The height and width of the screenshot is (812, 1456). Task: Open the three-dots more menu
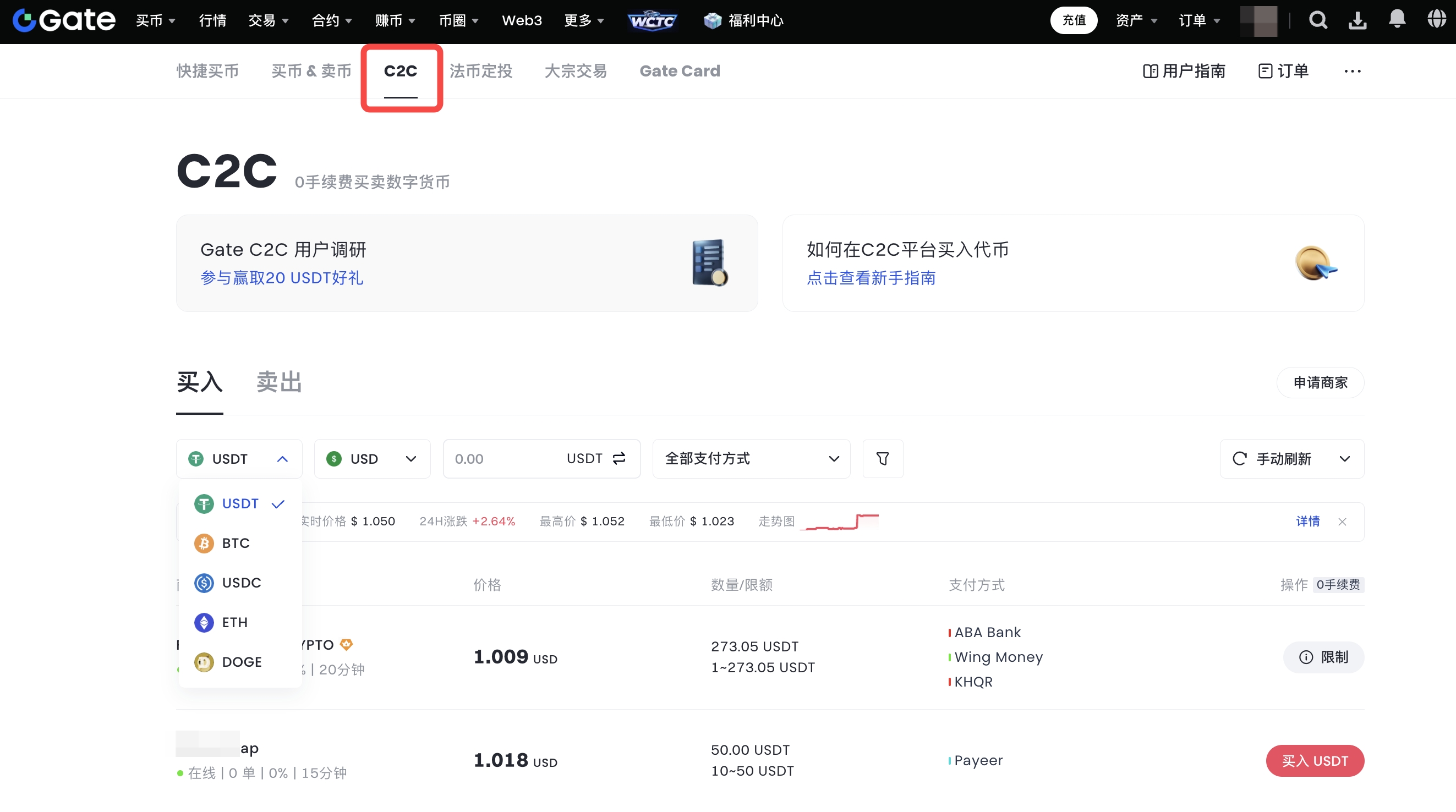1352,71
